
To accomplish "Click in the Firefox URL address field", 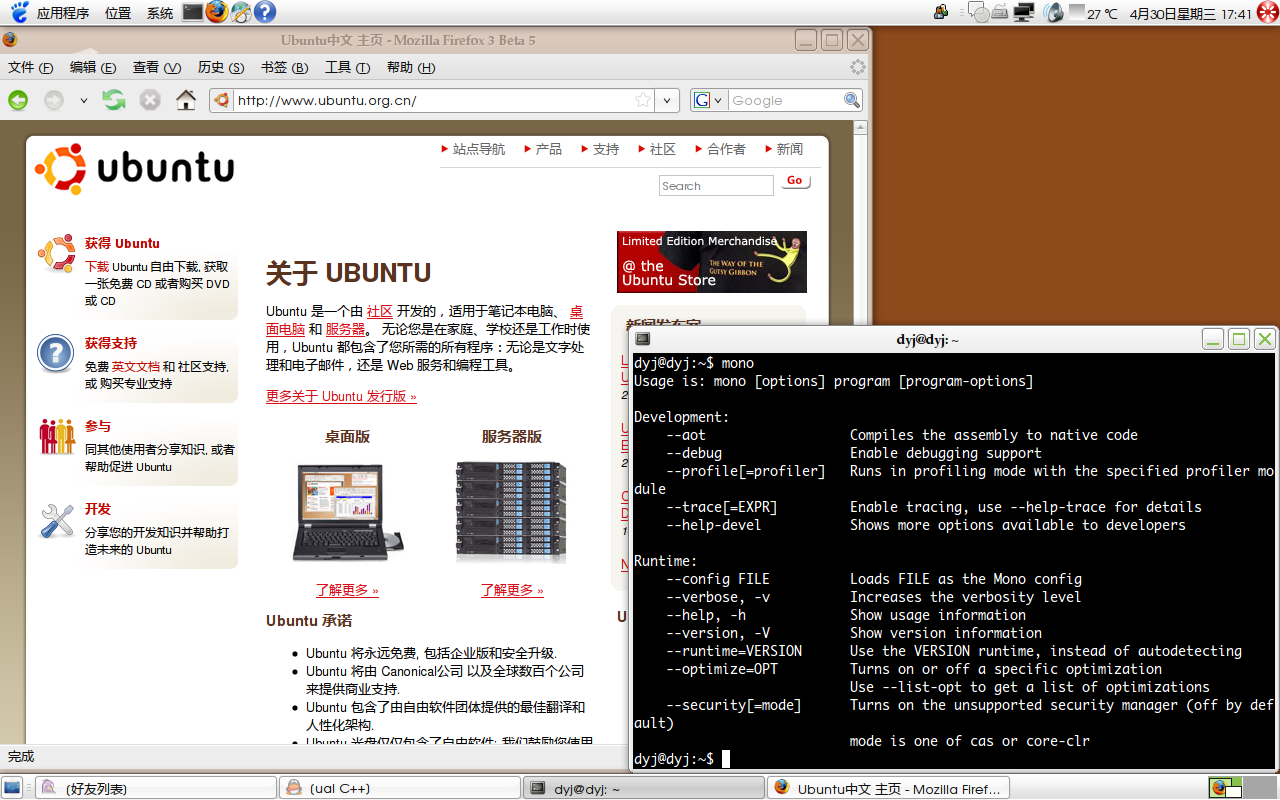I will click(x=434, y=100).
